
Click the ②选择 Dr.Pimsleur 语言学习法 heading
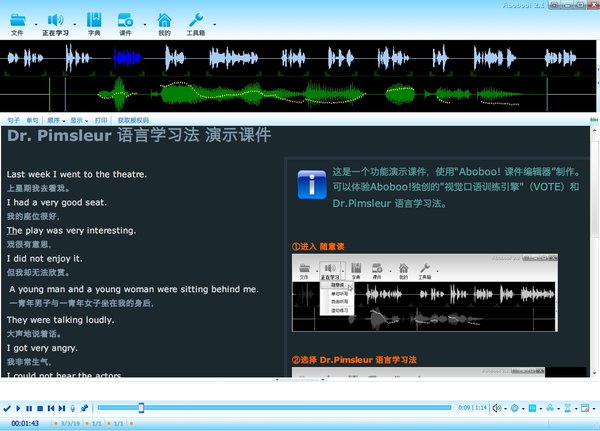pyautogui.click(x=354, y=360)
